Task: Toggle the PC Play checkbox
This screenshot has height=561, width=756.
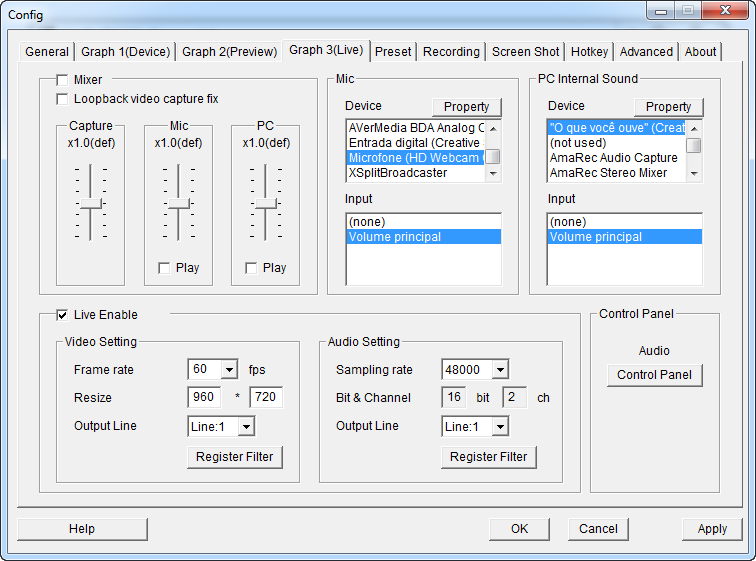Action: pyautogui.click(x=251, y=268)
